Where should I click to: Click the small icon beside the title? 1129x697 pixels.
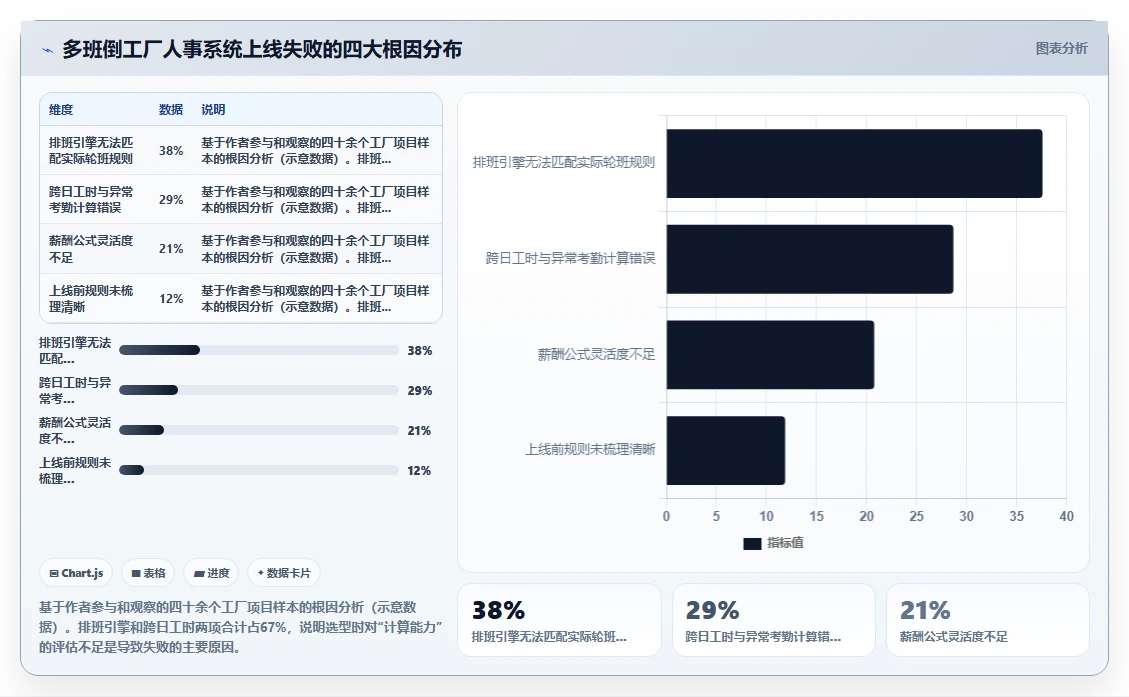tap(48, 50)
